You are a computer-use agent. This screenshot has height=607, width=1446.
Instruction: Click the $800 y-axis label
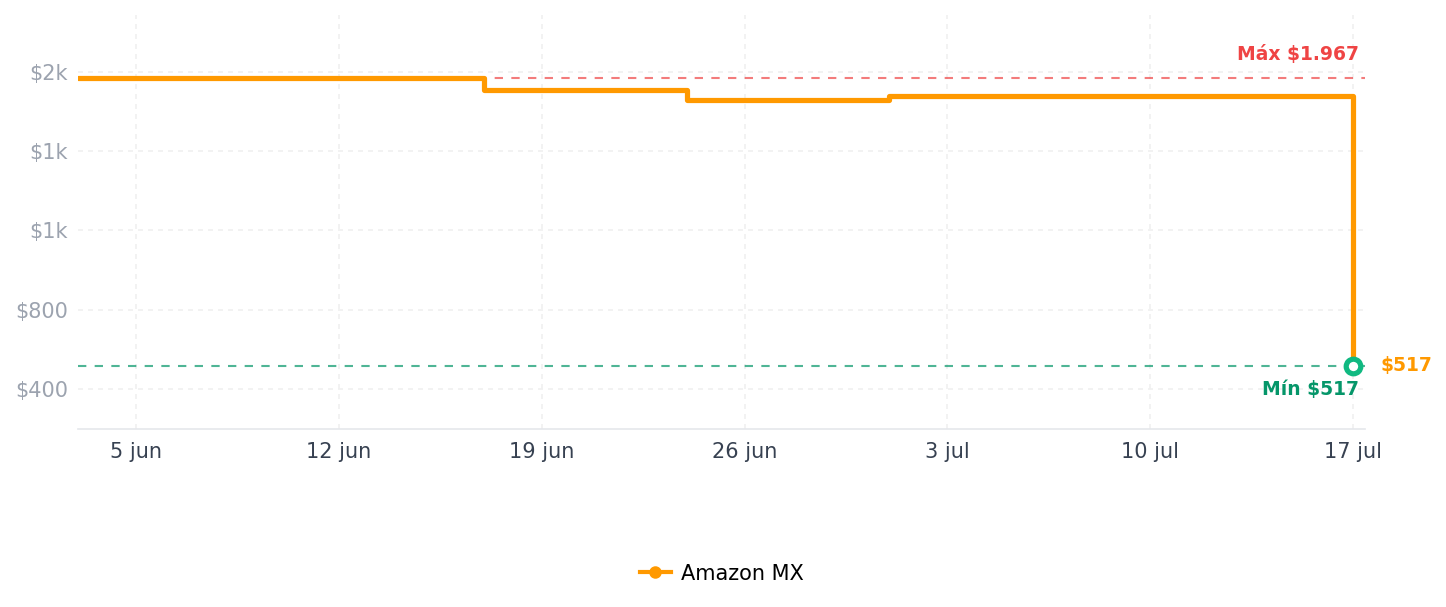(x=41, y=310)
